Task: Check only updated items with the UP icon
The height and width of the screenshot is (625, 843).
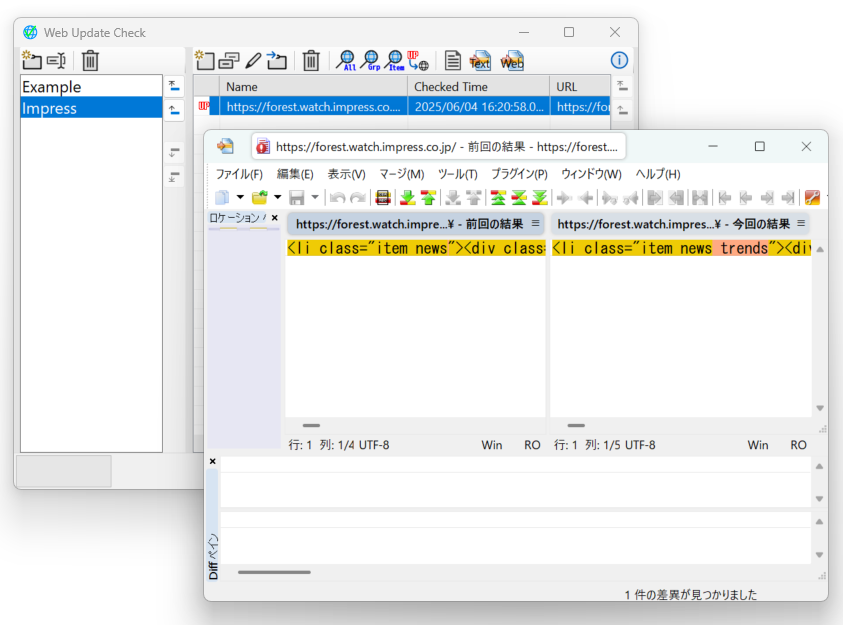Action: click(x=416, y=61)
